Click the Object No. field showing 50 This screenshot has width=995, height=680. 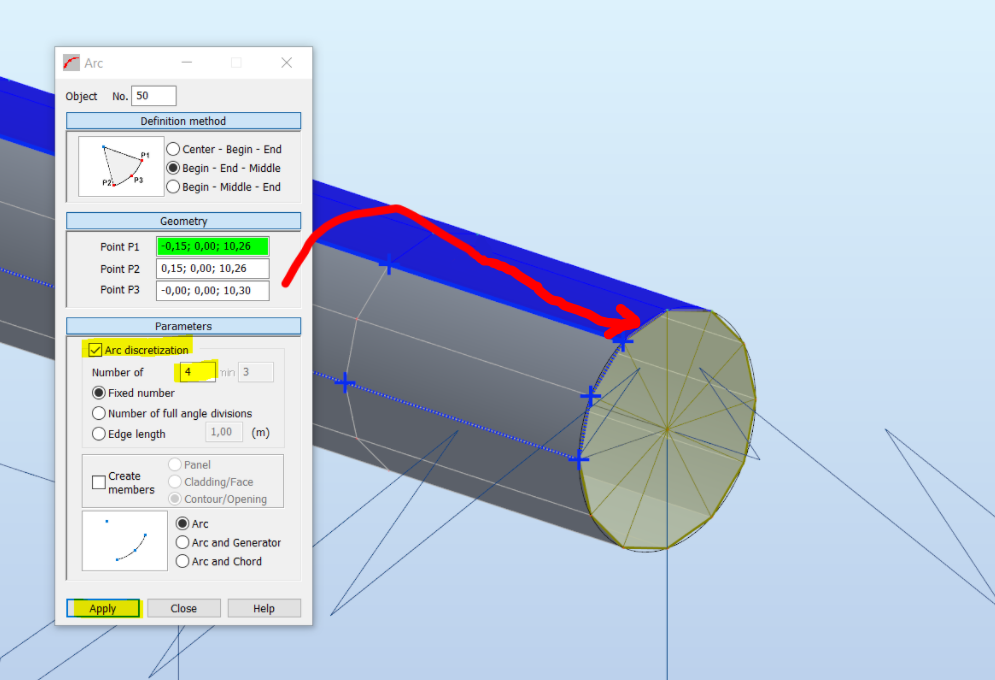pos(154,95)
